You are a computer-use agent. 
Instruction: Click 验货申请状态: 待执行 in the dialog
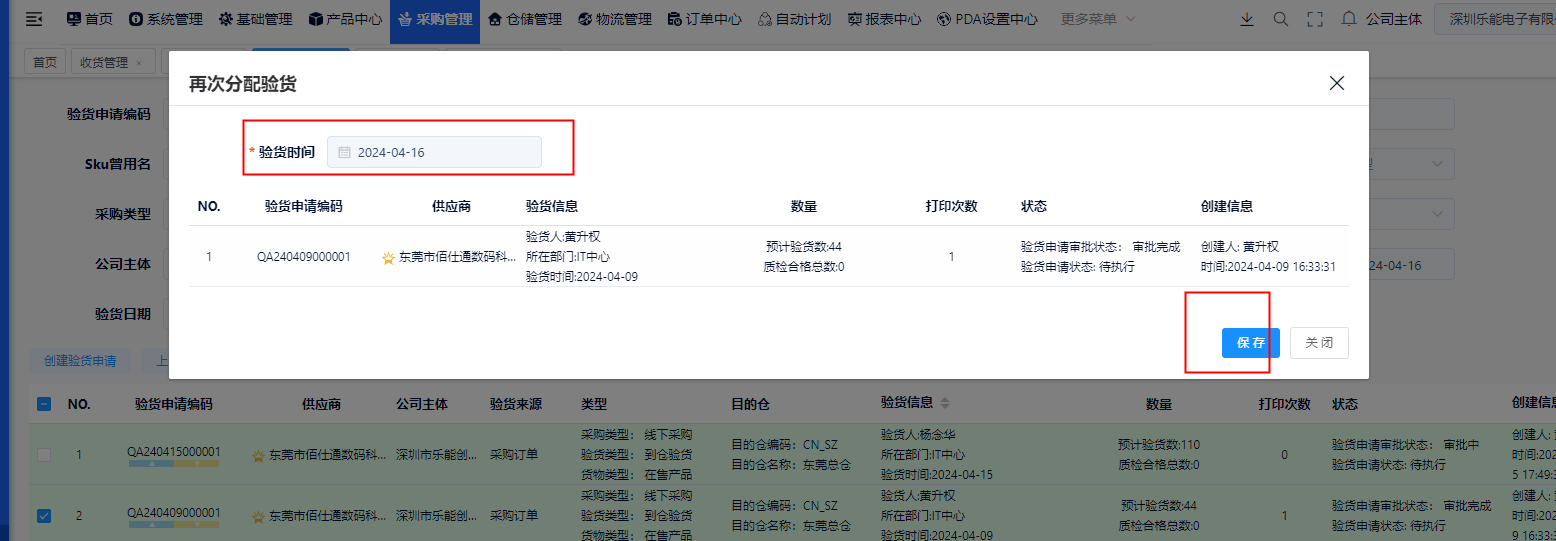1078,267
